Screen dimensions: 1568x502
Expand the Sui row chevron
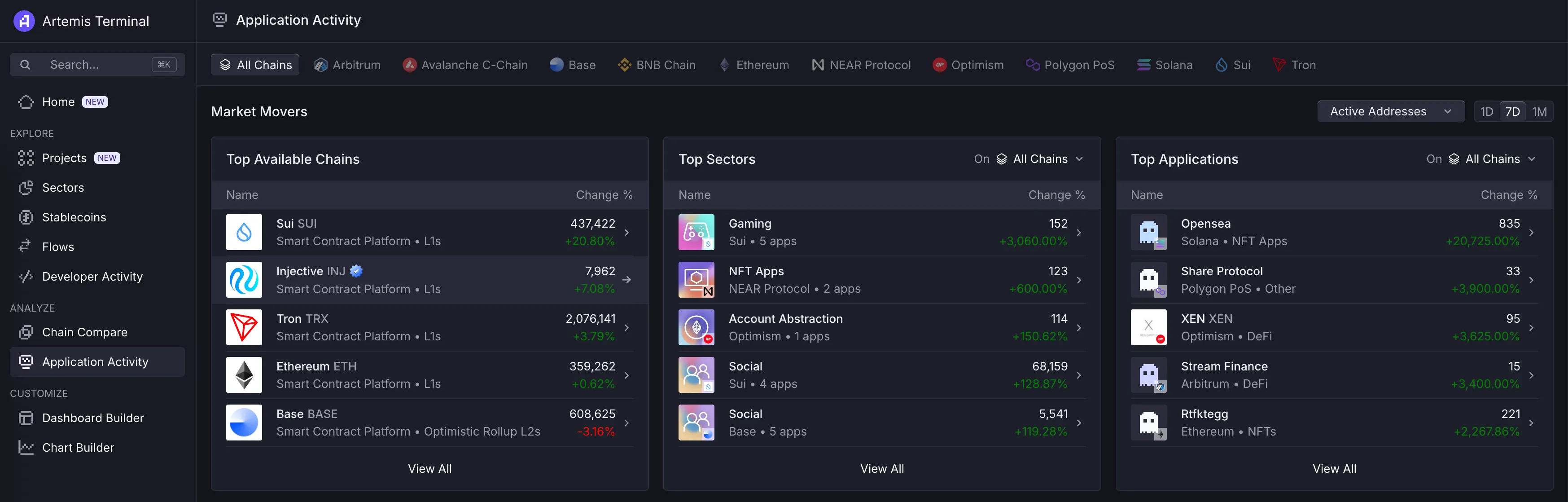[x=626, y=232]
